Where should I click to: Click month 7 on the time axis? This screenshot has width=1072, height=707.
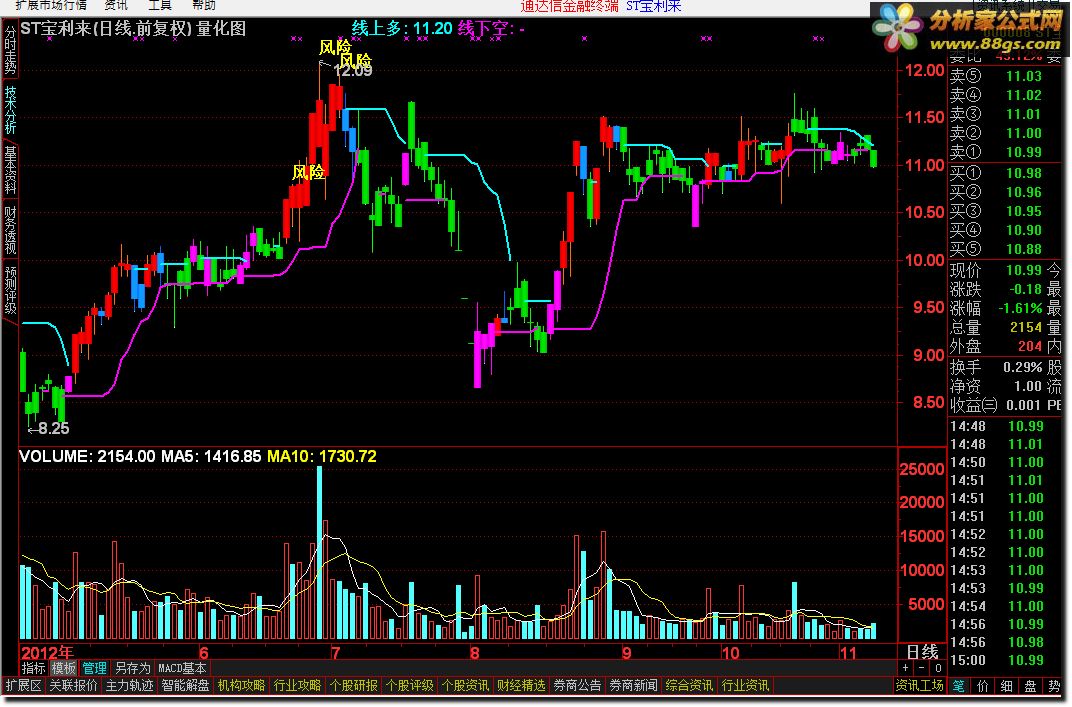335,652
